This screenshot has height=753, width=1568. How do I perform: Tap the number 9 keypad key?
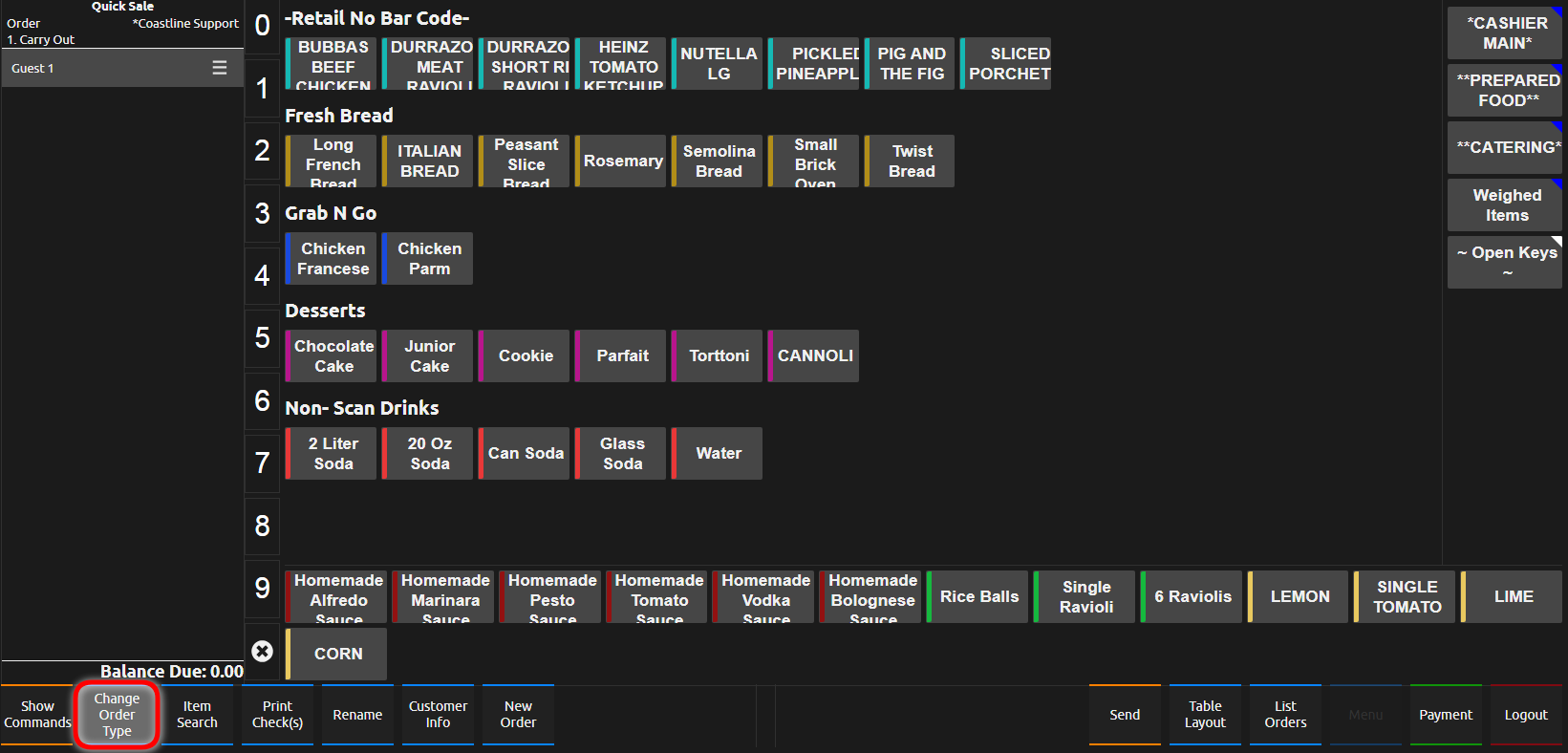click(262, 588)
